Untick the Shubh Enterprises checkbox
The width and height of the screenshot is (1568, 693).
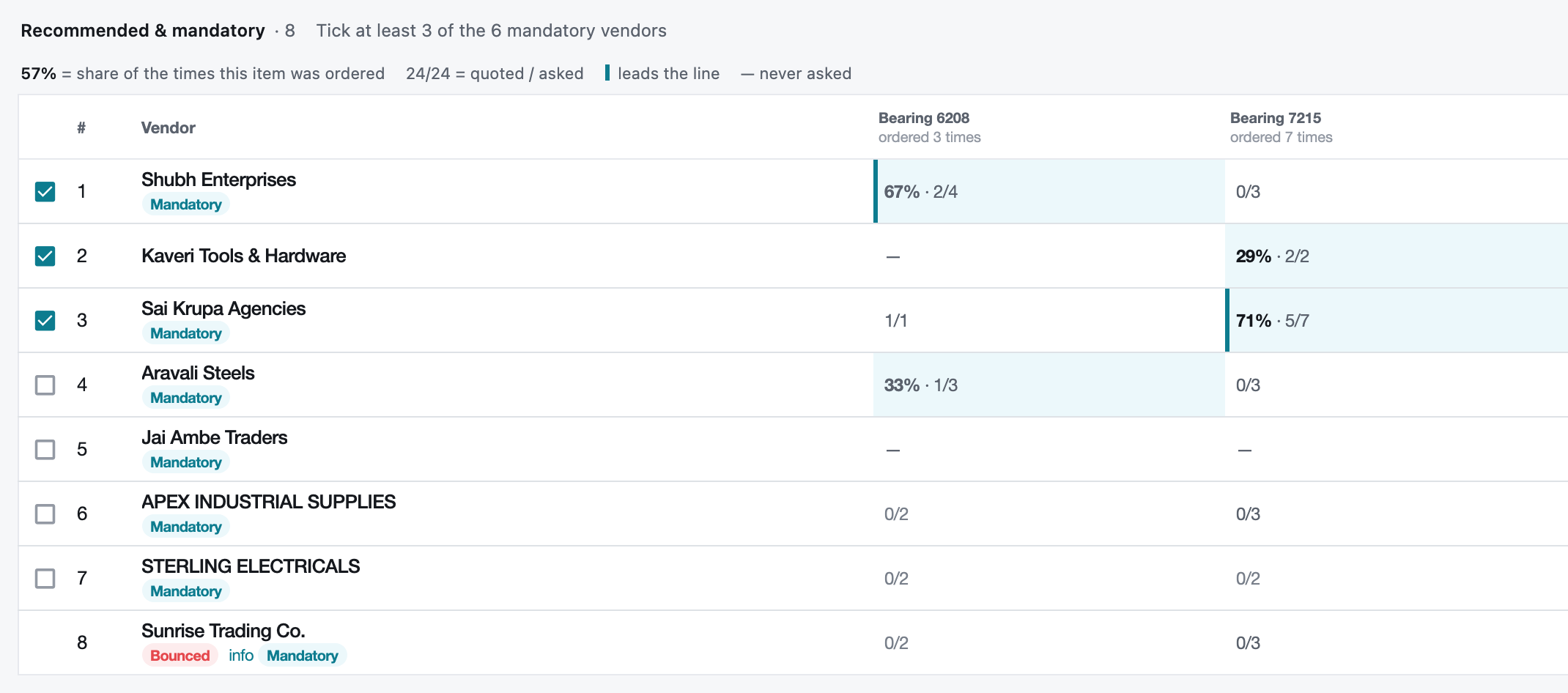[x=45, y=192]
